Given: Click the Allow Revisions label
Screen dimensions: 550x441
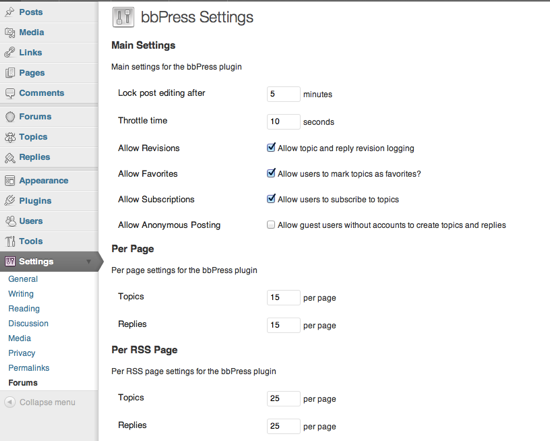Looking at the screenshot, I should pyautogui.click(x=149, y=148).
